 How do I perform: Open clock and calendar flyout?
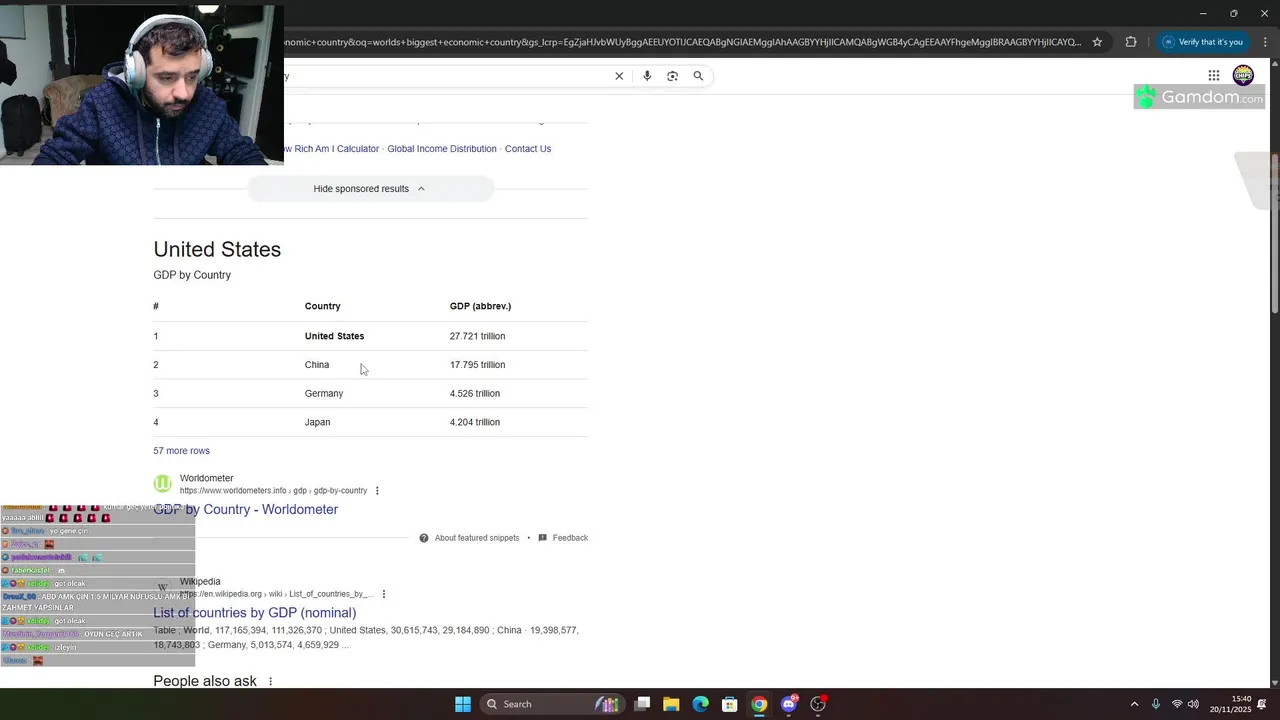click(1233, 704)
